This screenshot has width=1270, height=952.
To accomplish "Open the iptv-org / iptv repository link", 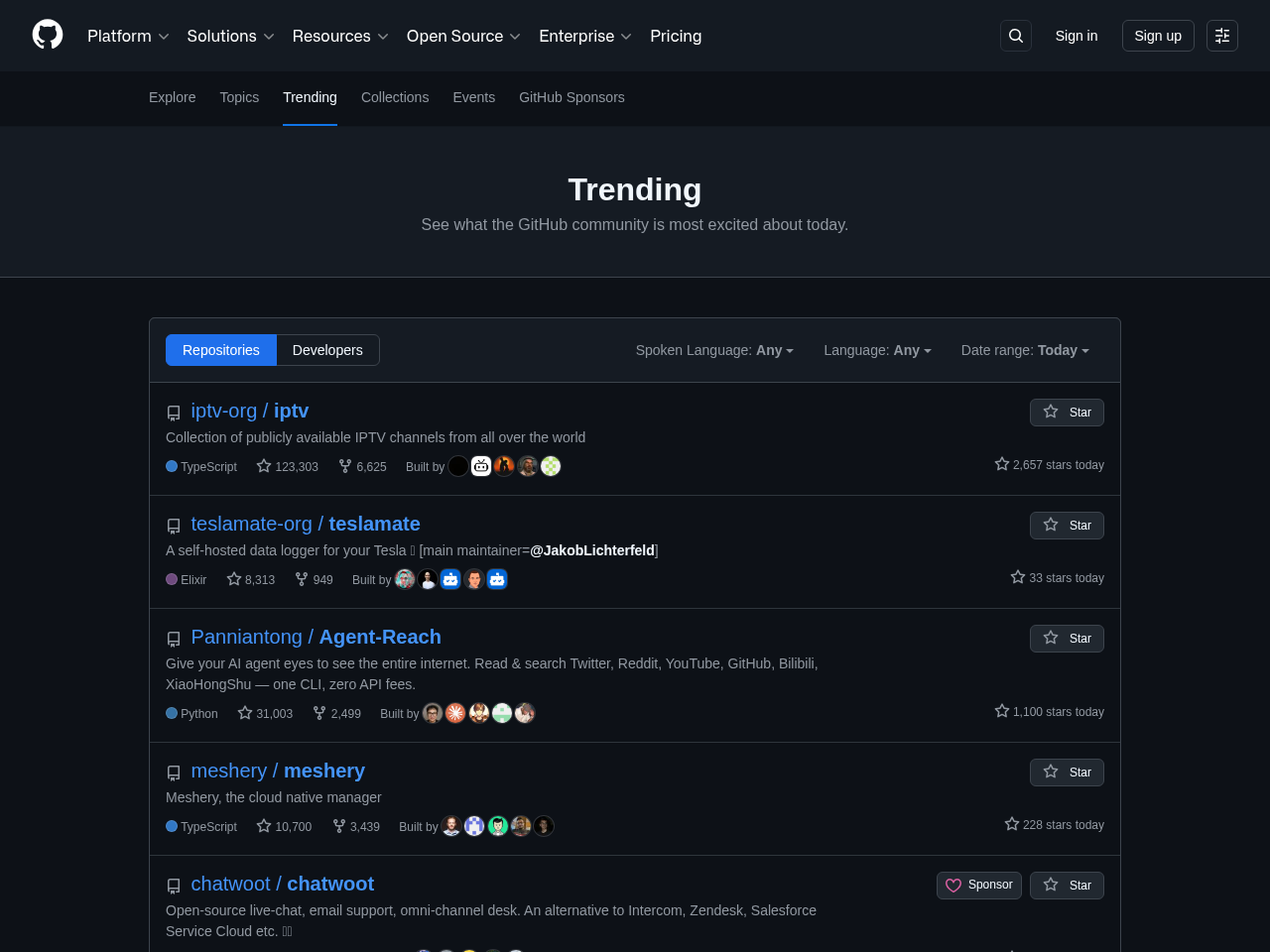I will pyautogui.click(x=250, y=411).
